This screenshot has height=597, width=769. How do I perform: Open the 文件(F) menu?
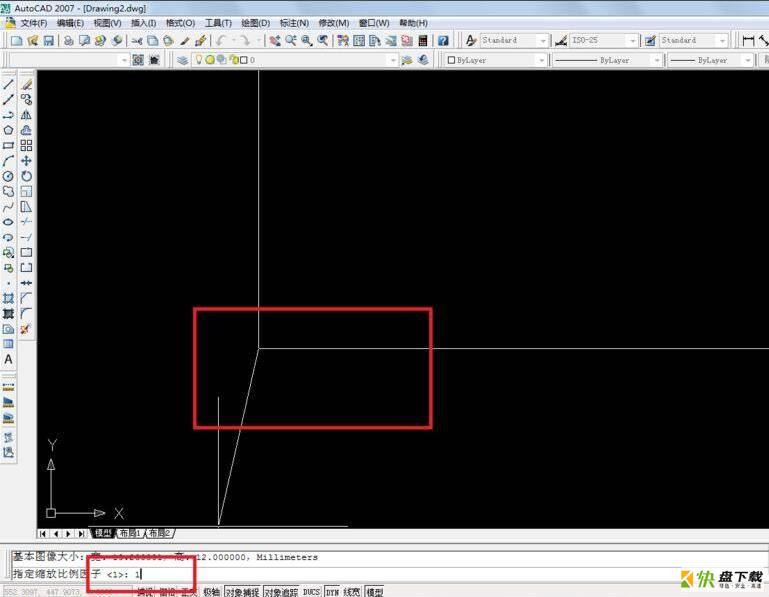(33, 23)
